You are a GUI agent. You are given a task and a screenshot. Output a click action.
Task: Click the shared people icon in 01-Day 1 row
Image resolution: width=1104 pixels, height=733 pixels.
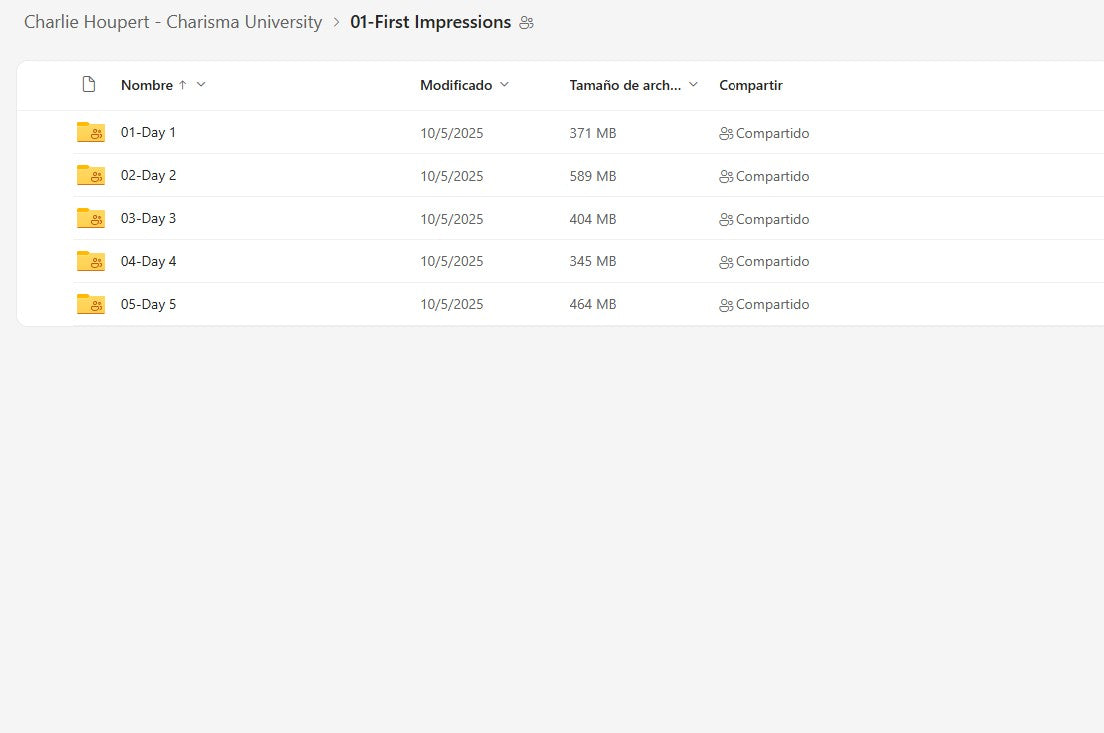coord(726,134)
